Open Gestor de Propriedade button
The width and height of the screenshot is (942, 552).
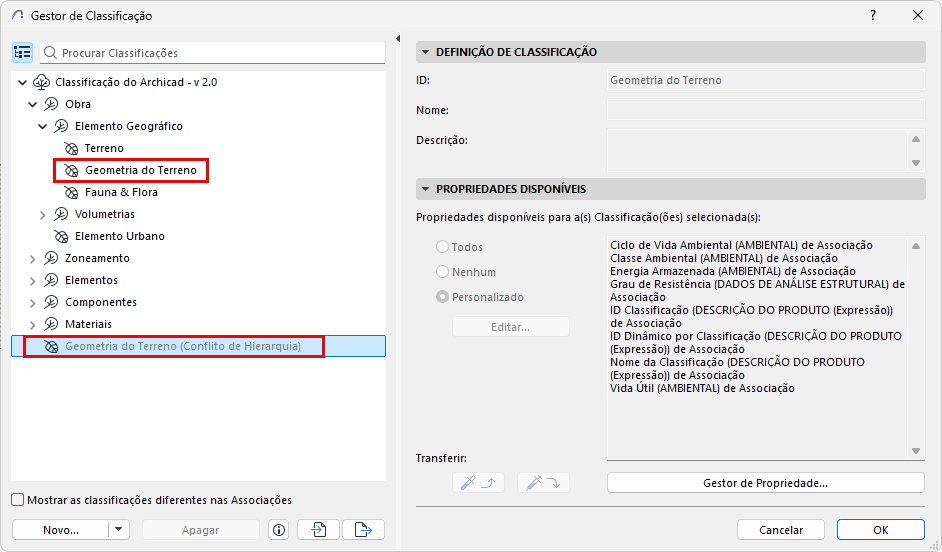coord(765,483)
